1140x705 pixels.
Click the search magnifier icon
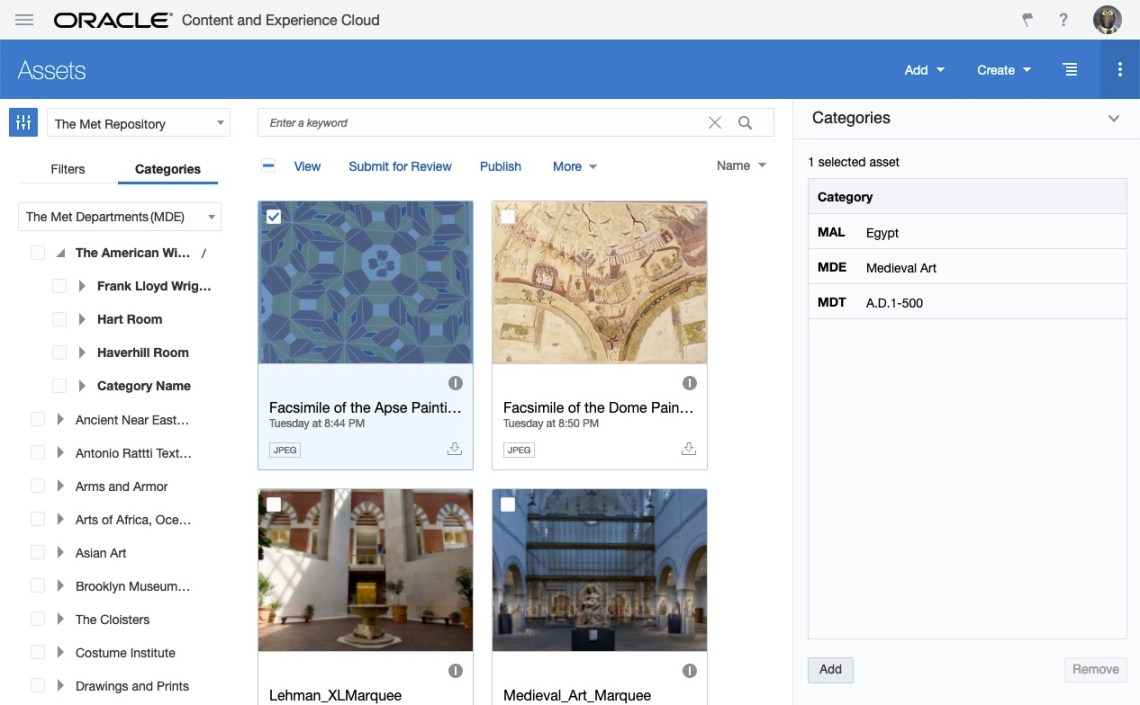(x=745, y=123)
